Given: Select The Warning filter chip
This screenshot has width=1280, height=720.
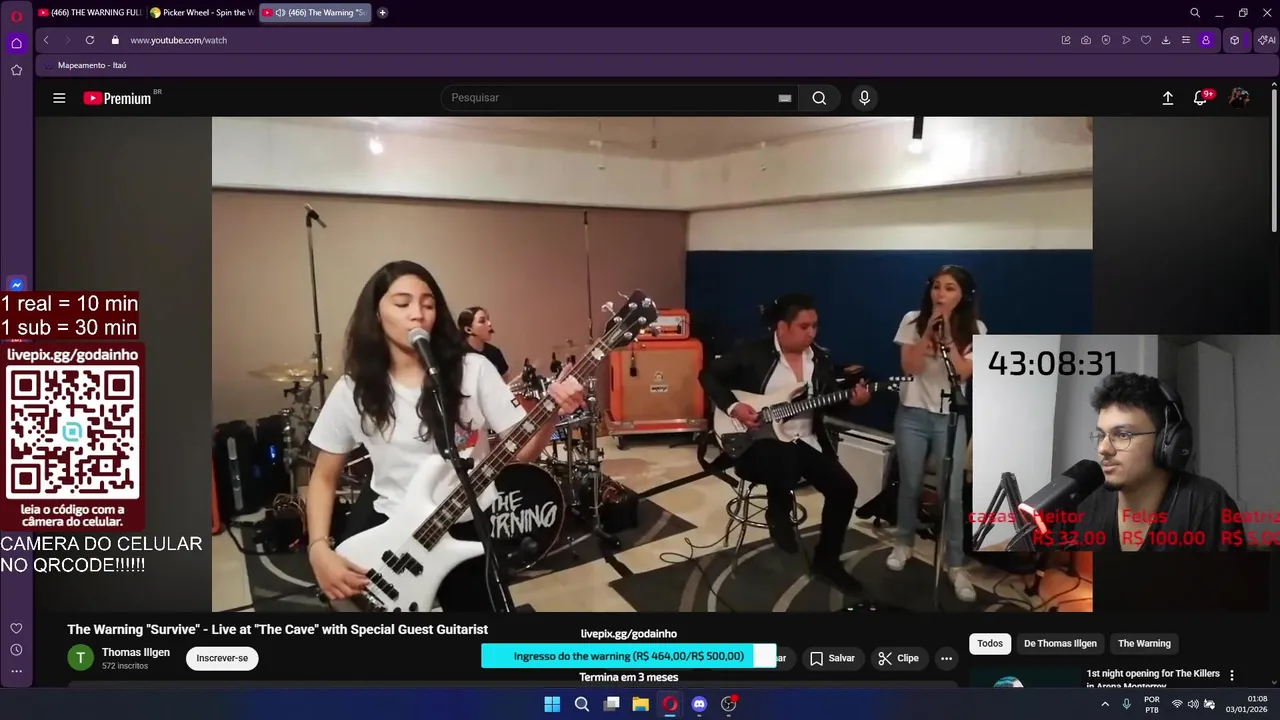Looking at the screenshot, I should click(1144, 643).
